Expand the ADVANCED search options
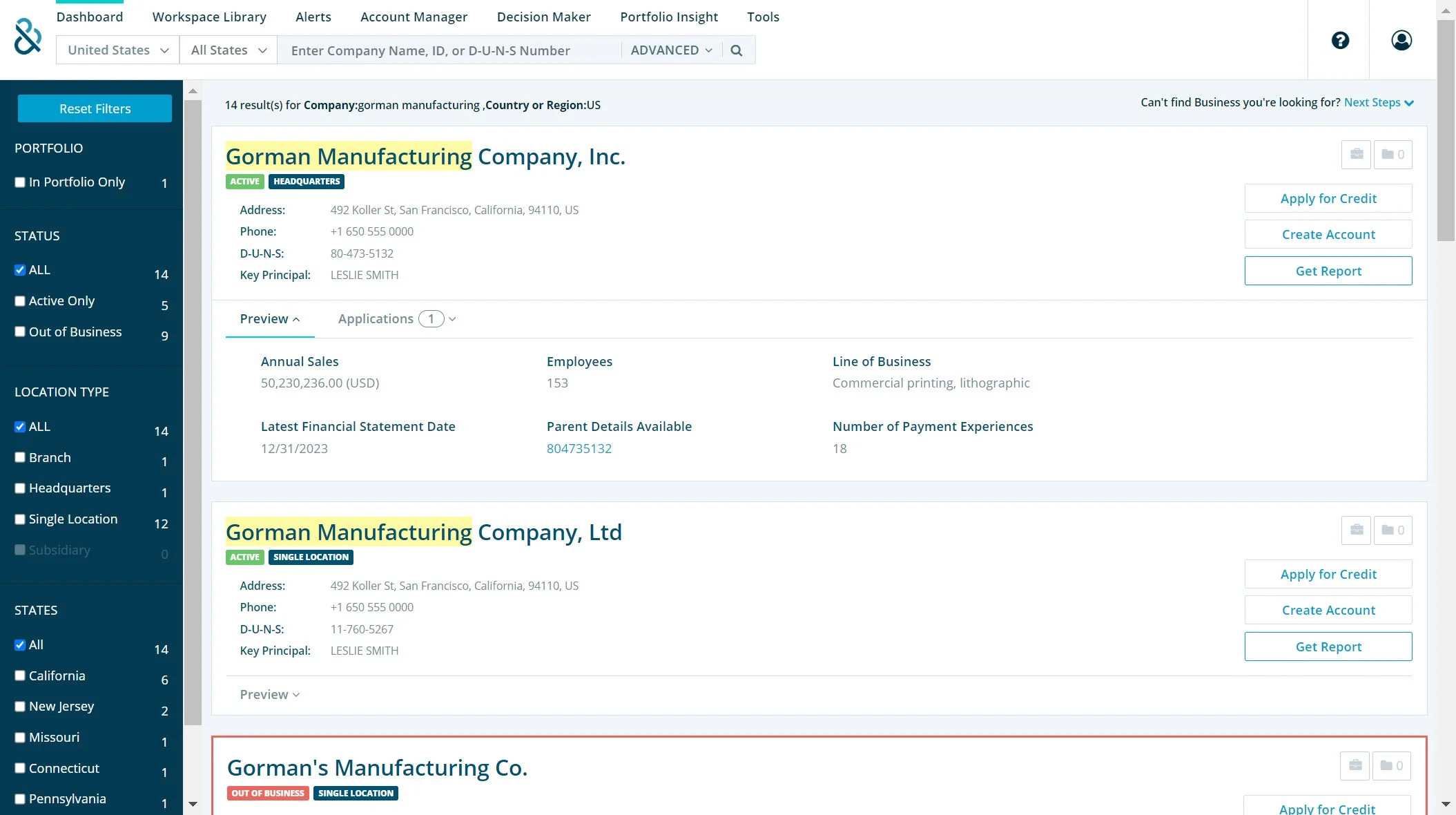This screenshot has width=1456, height=815. point(671,50)
